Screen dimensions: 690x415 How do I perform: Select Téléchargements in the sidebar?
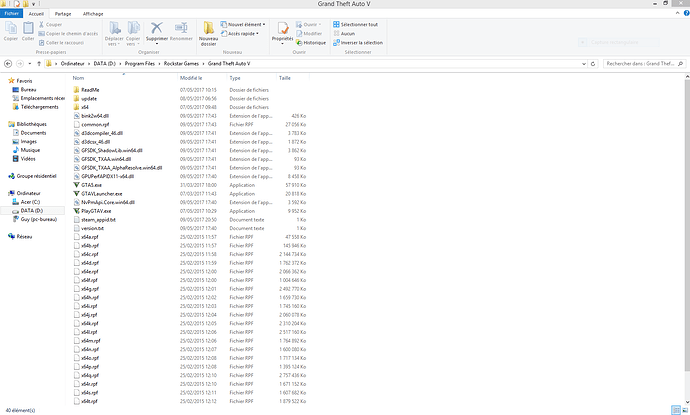click(39, 107)
